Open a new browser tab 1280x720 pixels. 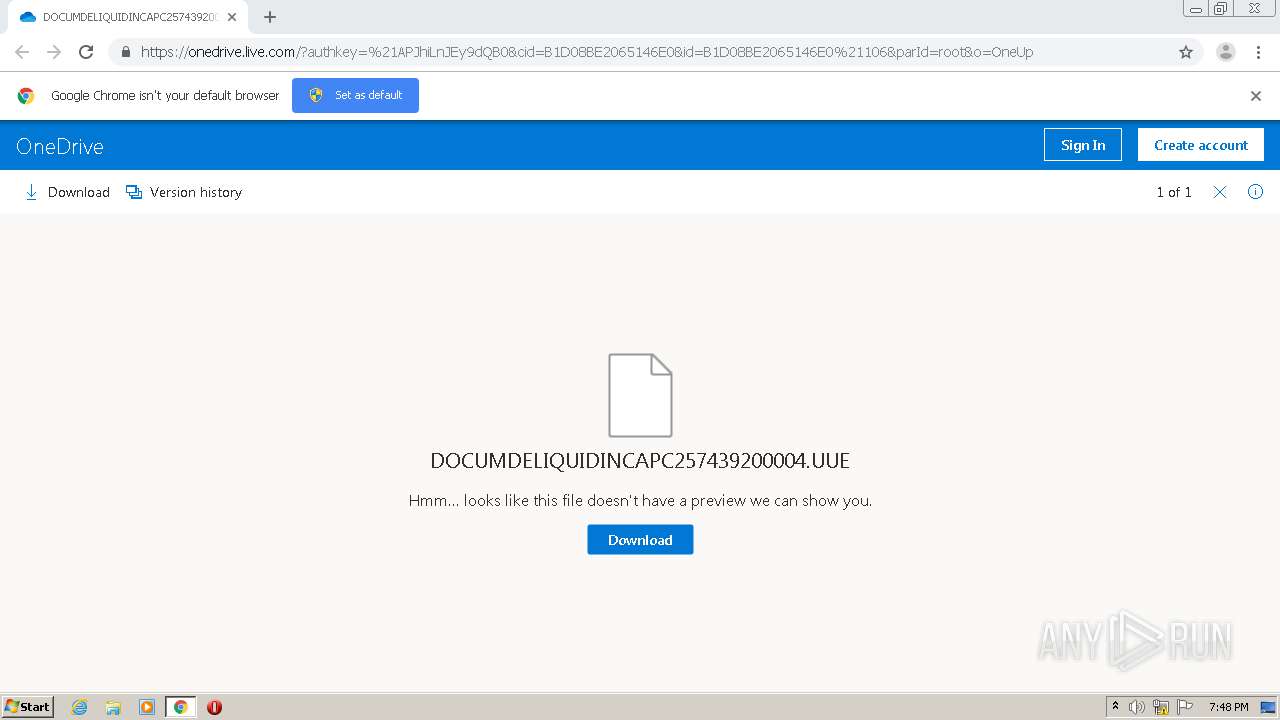(x=270, y=17)
